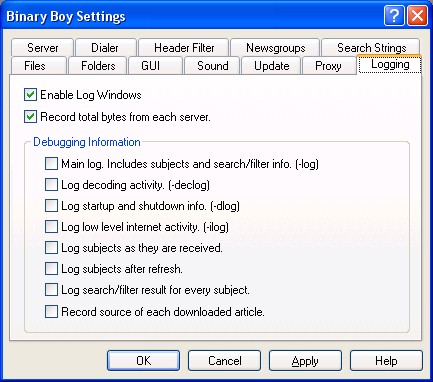Close the Binary Boy Settings dialog

click(417, 16)
